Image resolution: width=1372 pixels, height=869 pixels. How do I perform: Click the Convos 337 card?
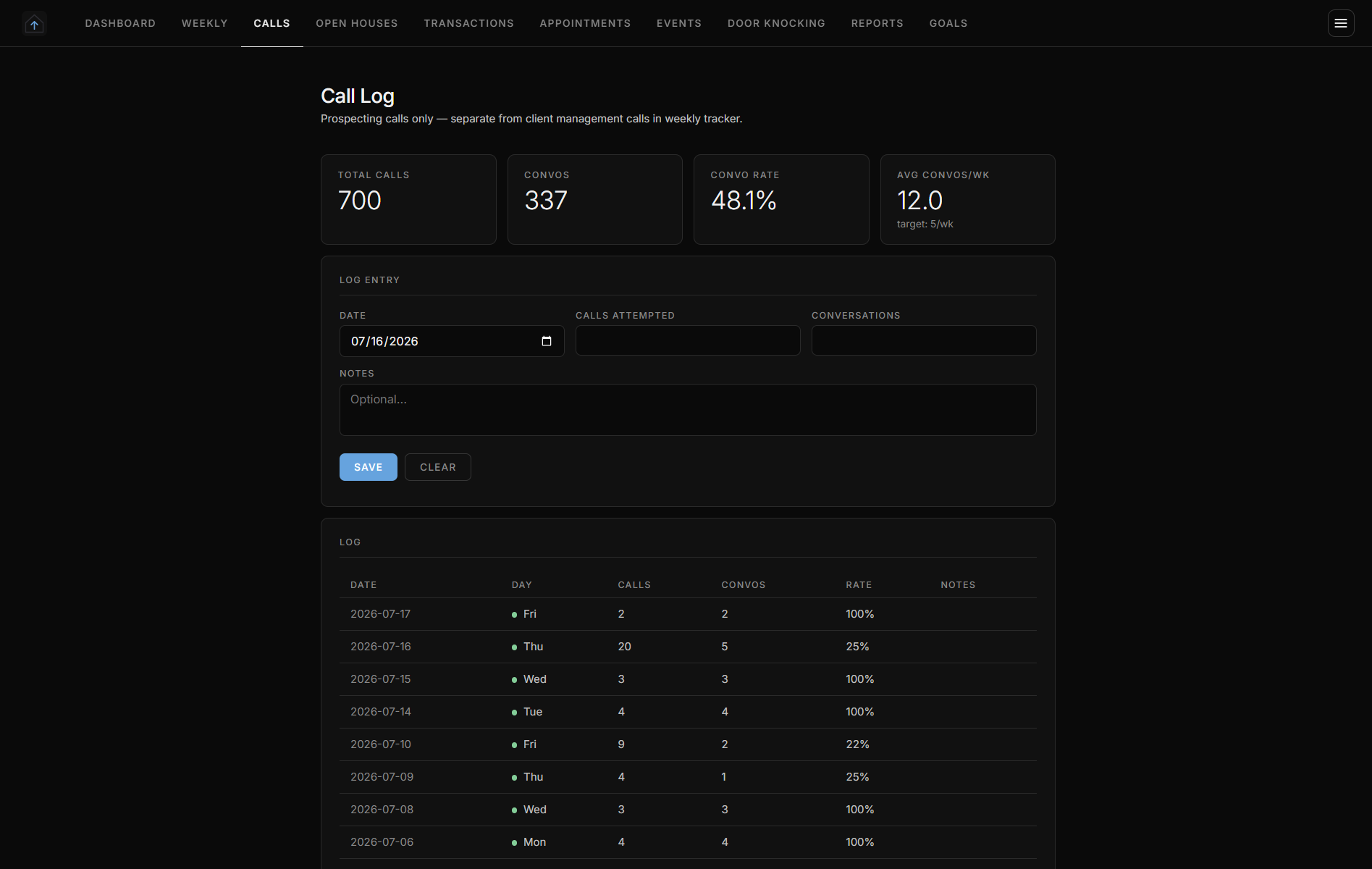[x=595, y=199]
